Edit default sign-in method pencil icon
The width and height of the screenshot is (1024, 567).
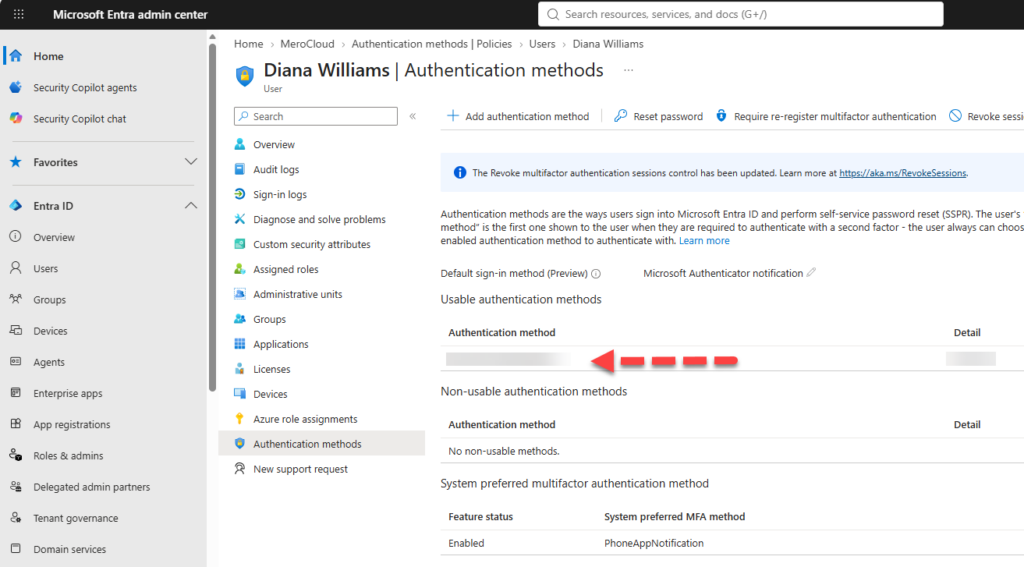[811, 272]
